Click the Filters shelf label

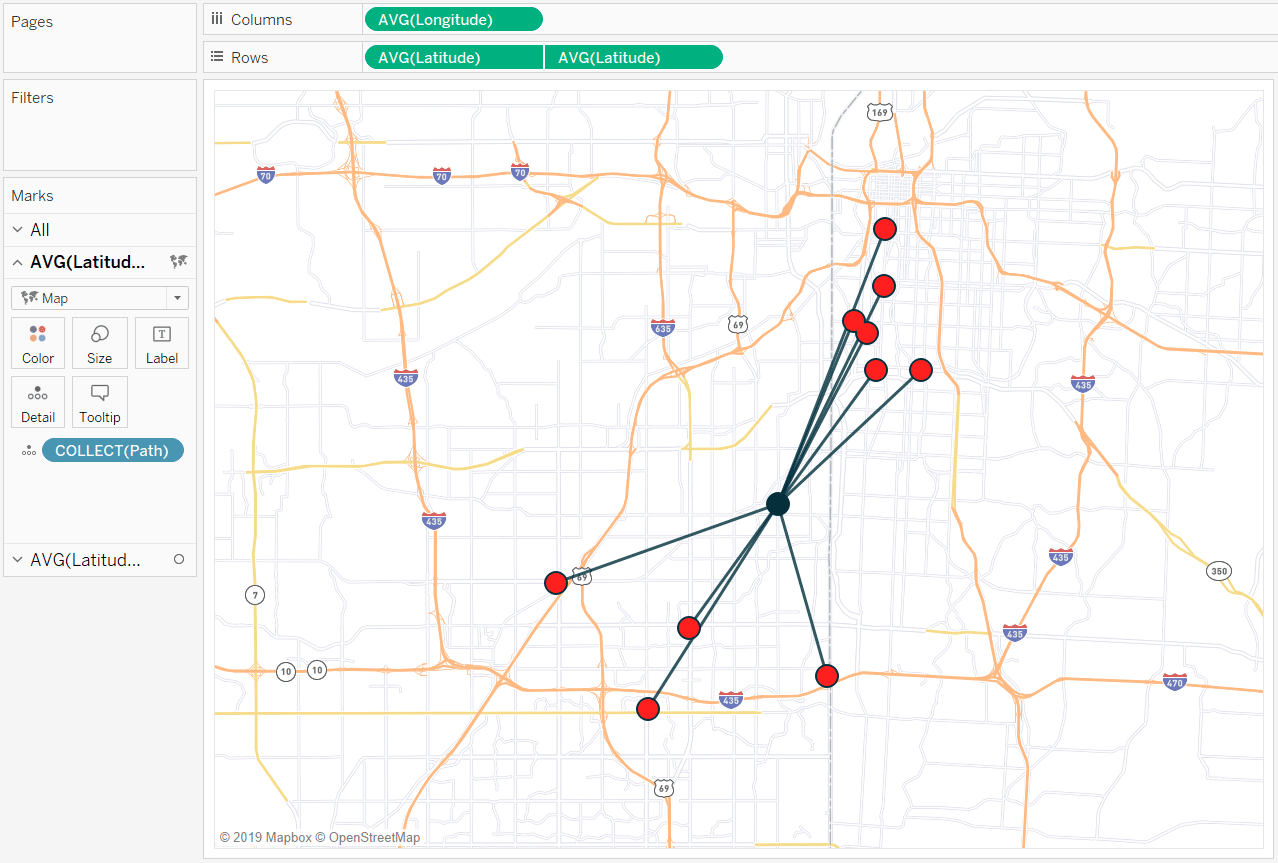tap(32, 98)
